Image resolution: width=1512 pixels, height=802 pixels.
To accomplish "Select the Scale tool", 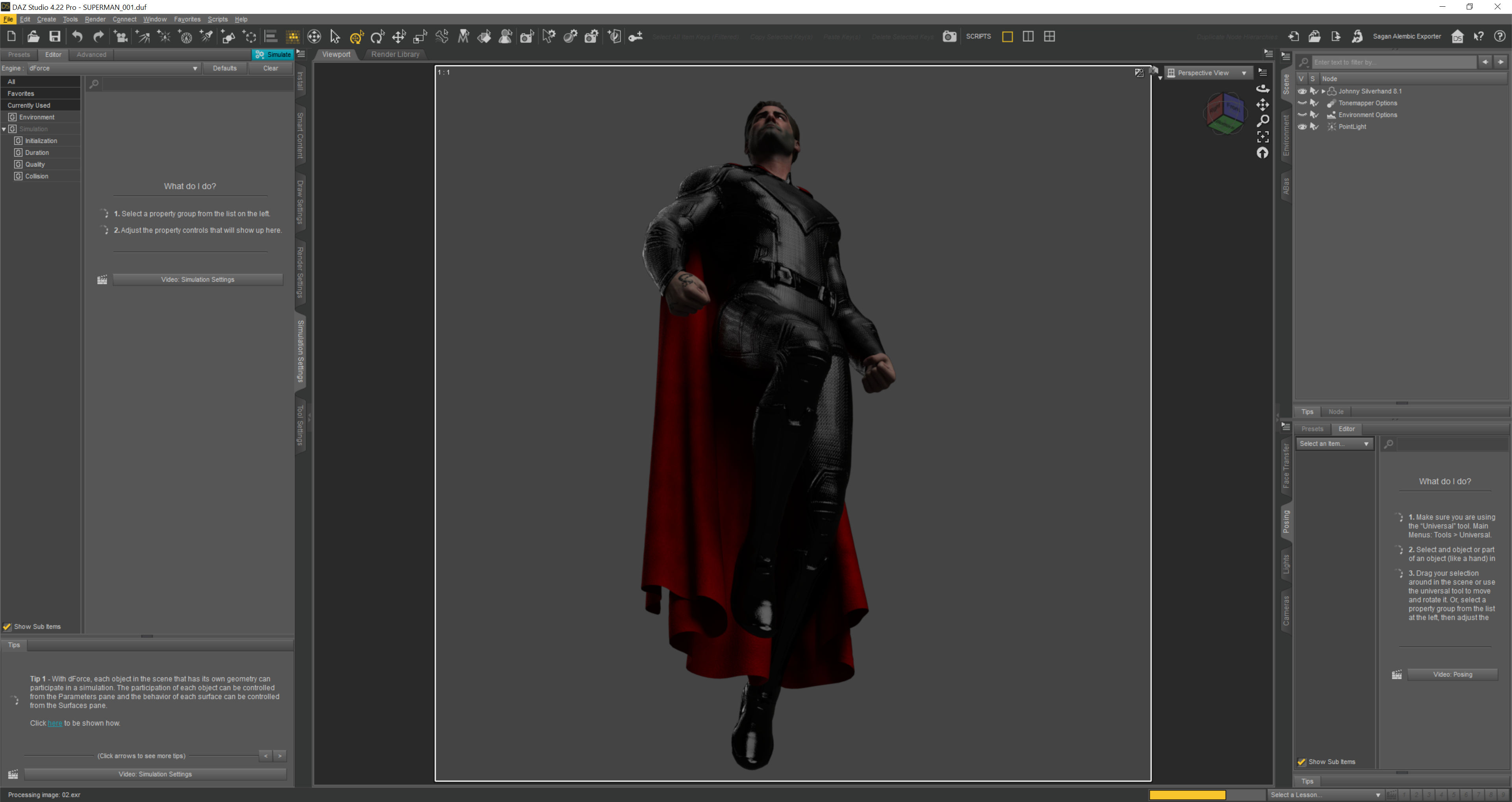I will tap(420, 36).
